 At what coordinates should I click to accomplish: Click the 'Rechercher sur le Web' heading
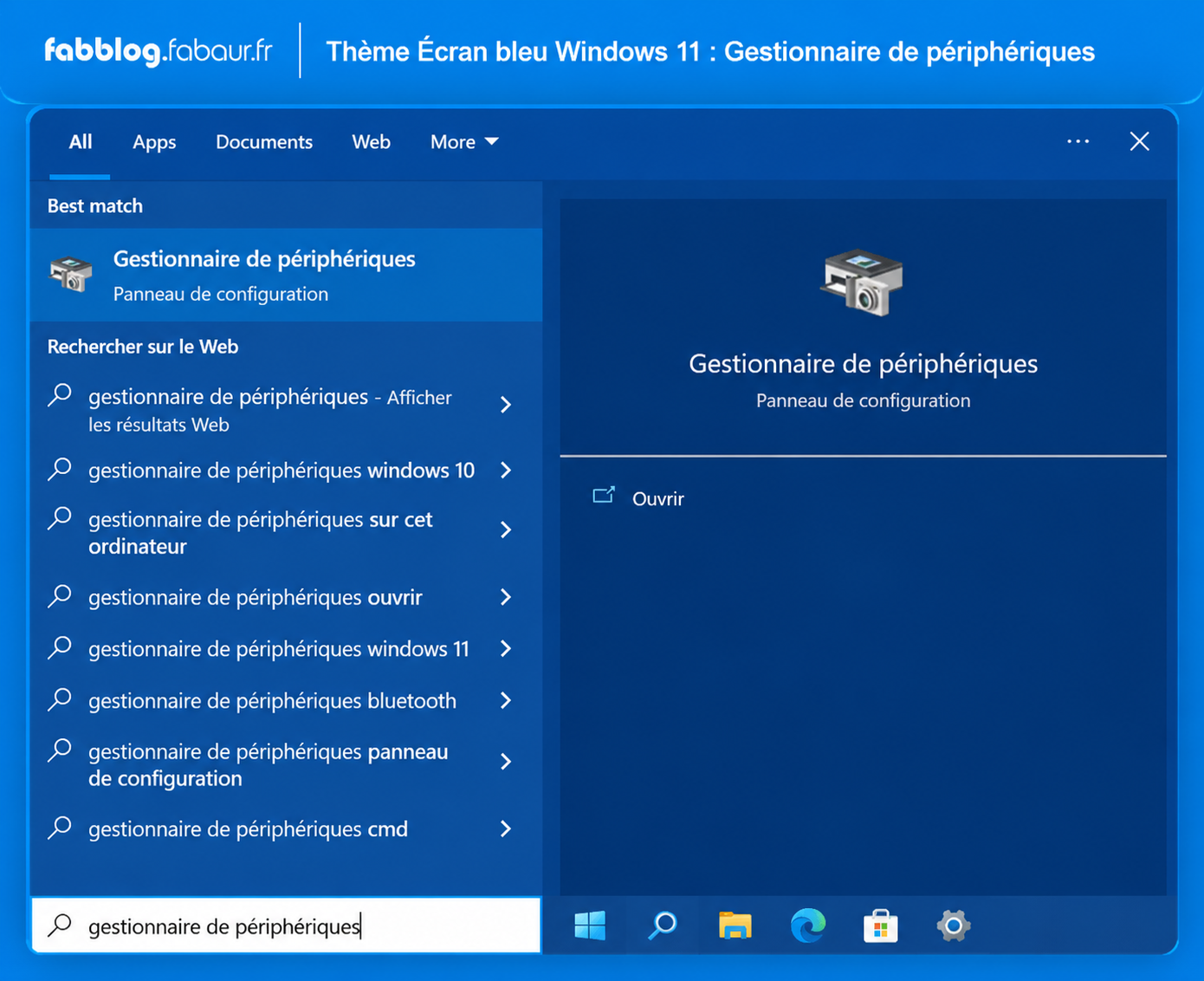143,347
